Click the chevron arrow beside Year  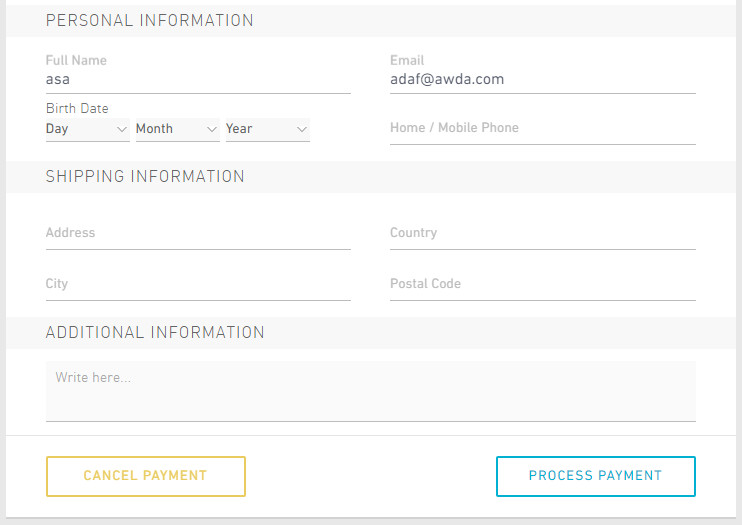pos(301,129)
